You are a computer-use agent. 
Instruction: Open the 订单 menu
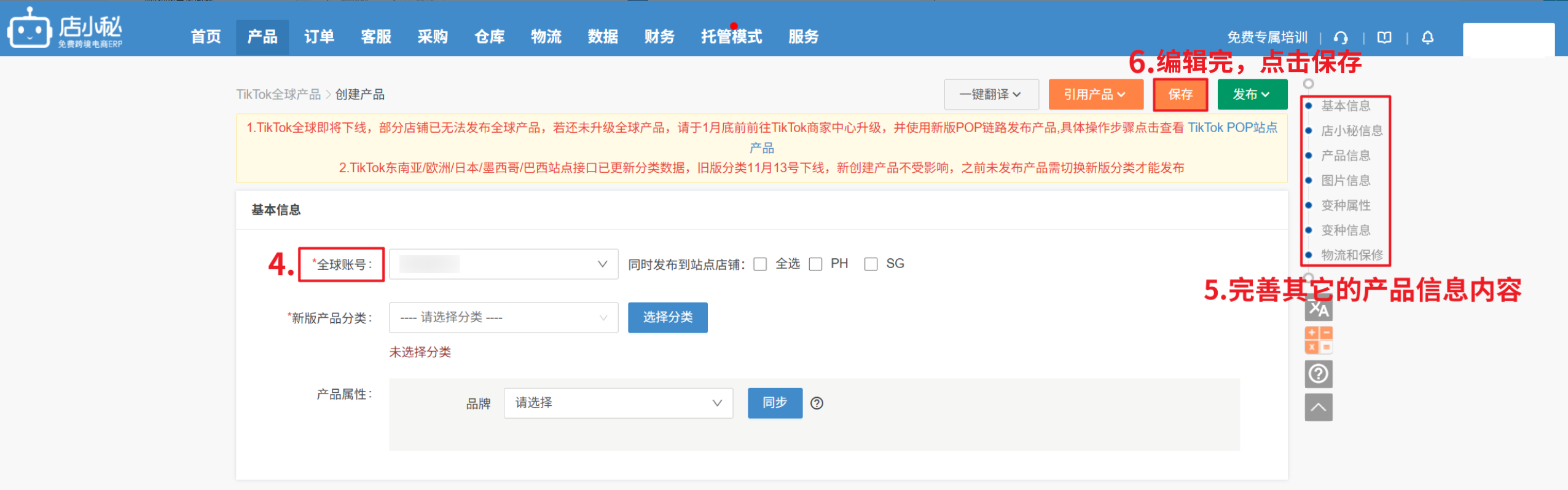click(319, 37)
